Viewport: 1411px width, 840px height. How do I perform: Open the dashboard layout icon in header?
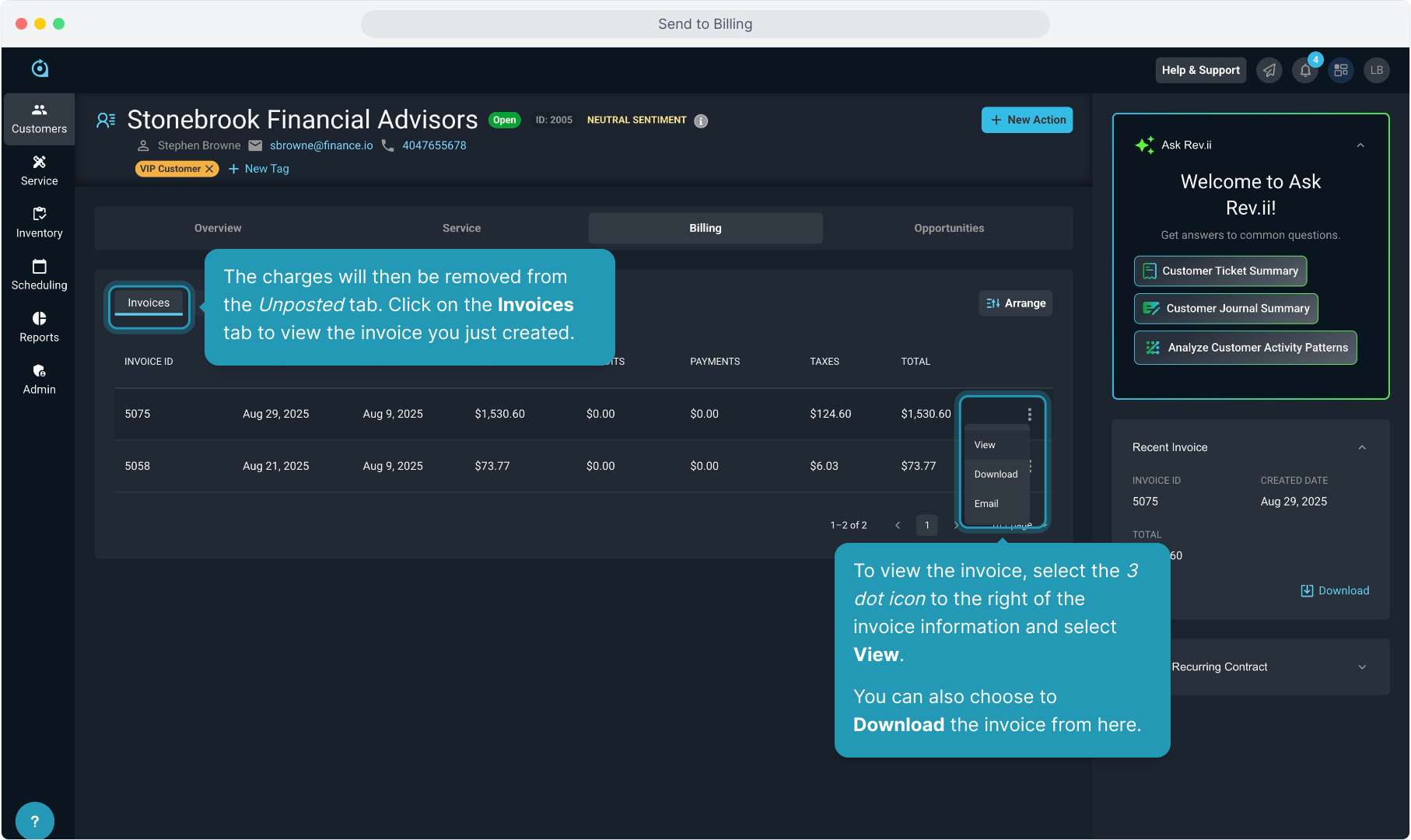coord(1341,71)
